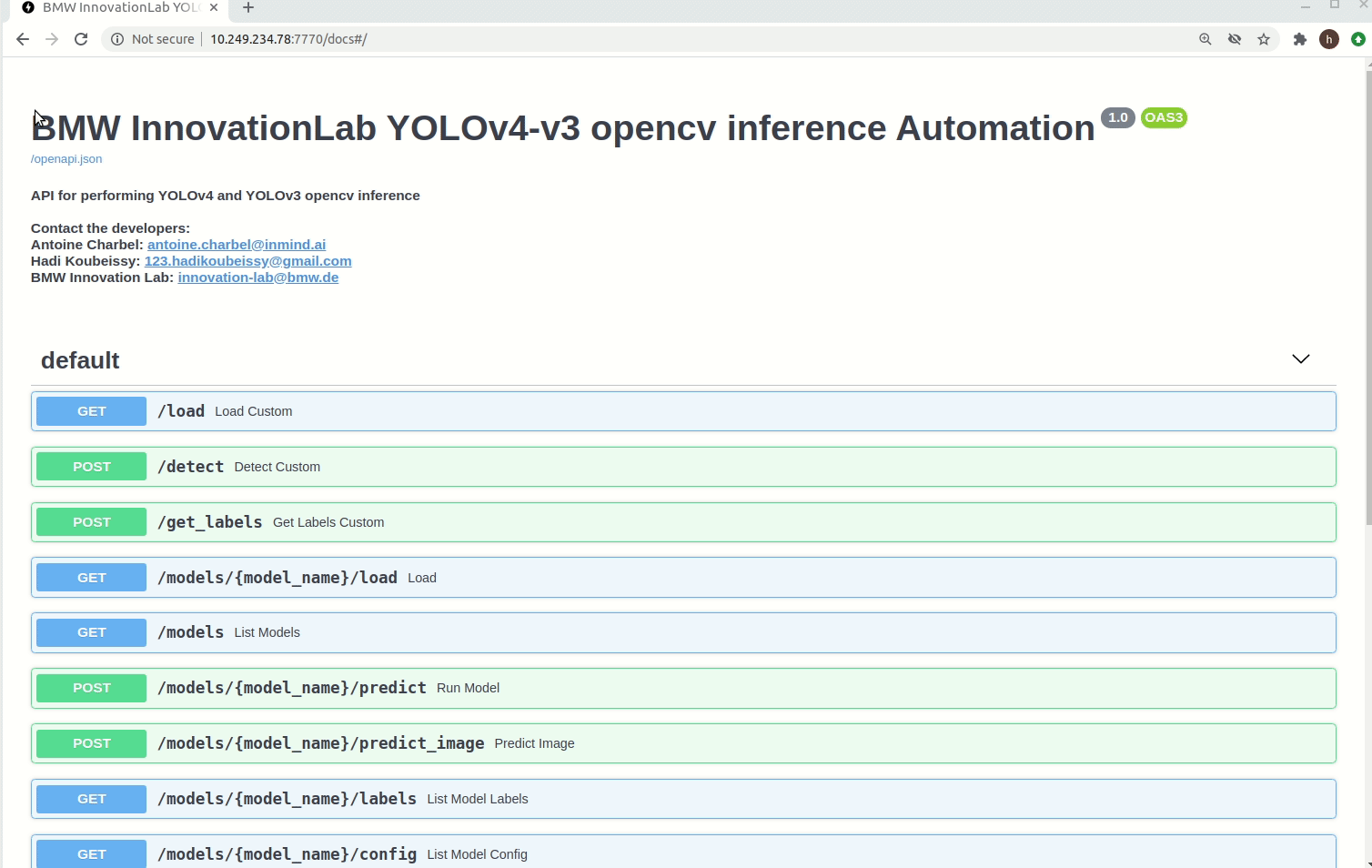
Task: Close the BMW InnovationLab tab
Action: pyautogui.click(x=214, y=7)
